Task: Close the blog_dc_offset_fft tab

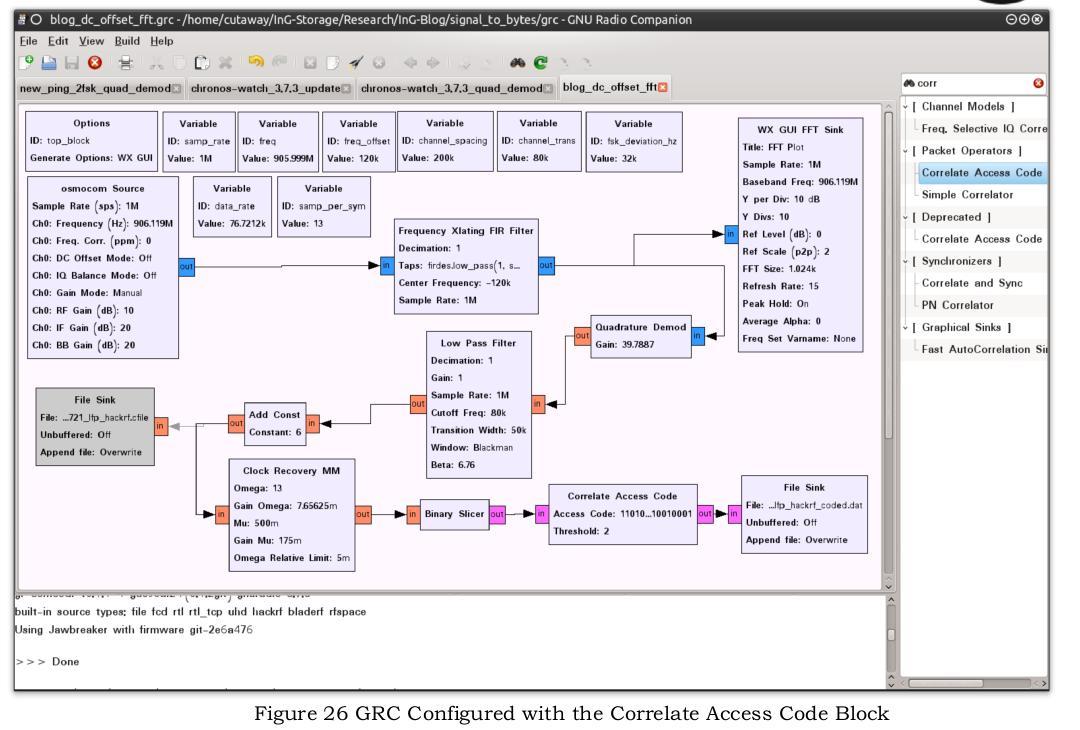Action: [x=663, y=87]
